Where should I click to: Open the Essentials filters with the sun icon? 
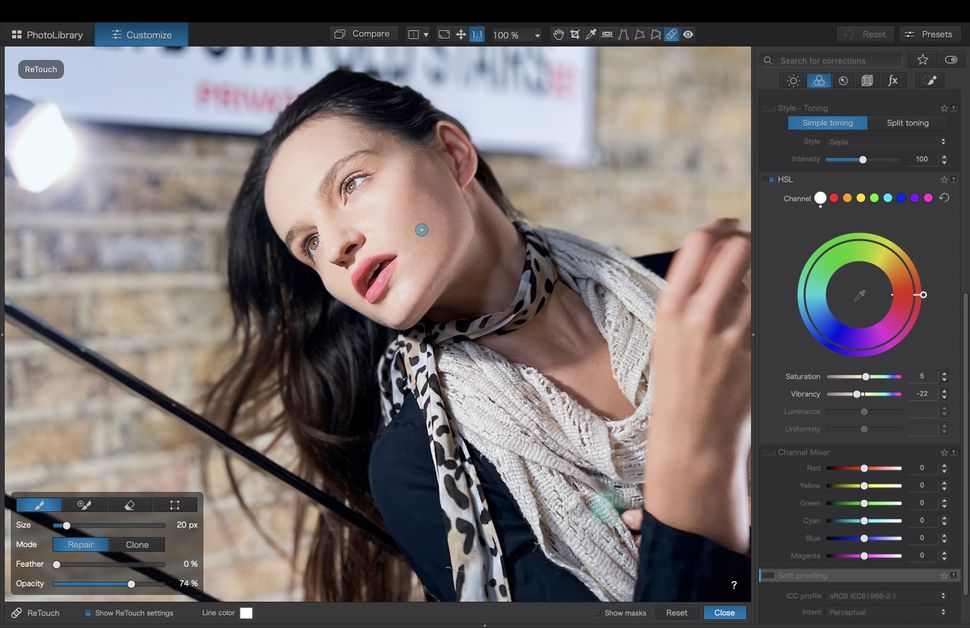(x=794, y=81)
